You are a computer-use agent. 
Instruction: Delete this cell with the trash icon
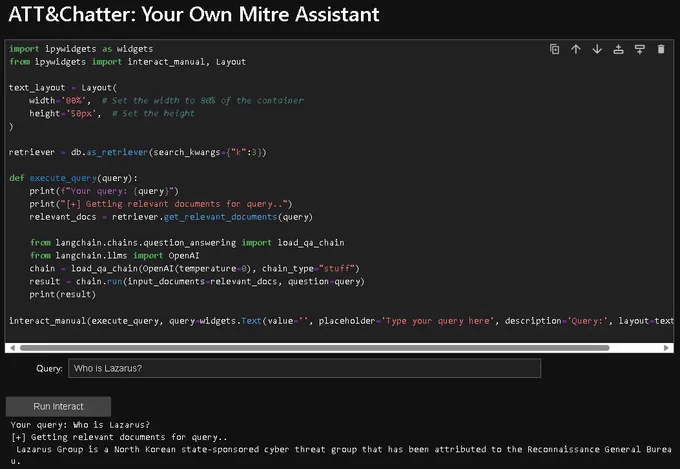pyautogui.click(x=661, y=49)
